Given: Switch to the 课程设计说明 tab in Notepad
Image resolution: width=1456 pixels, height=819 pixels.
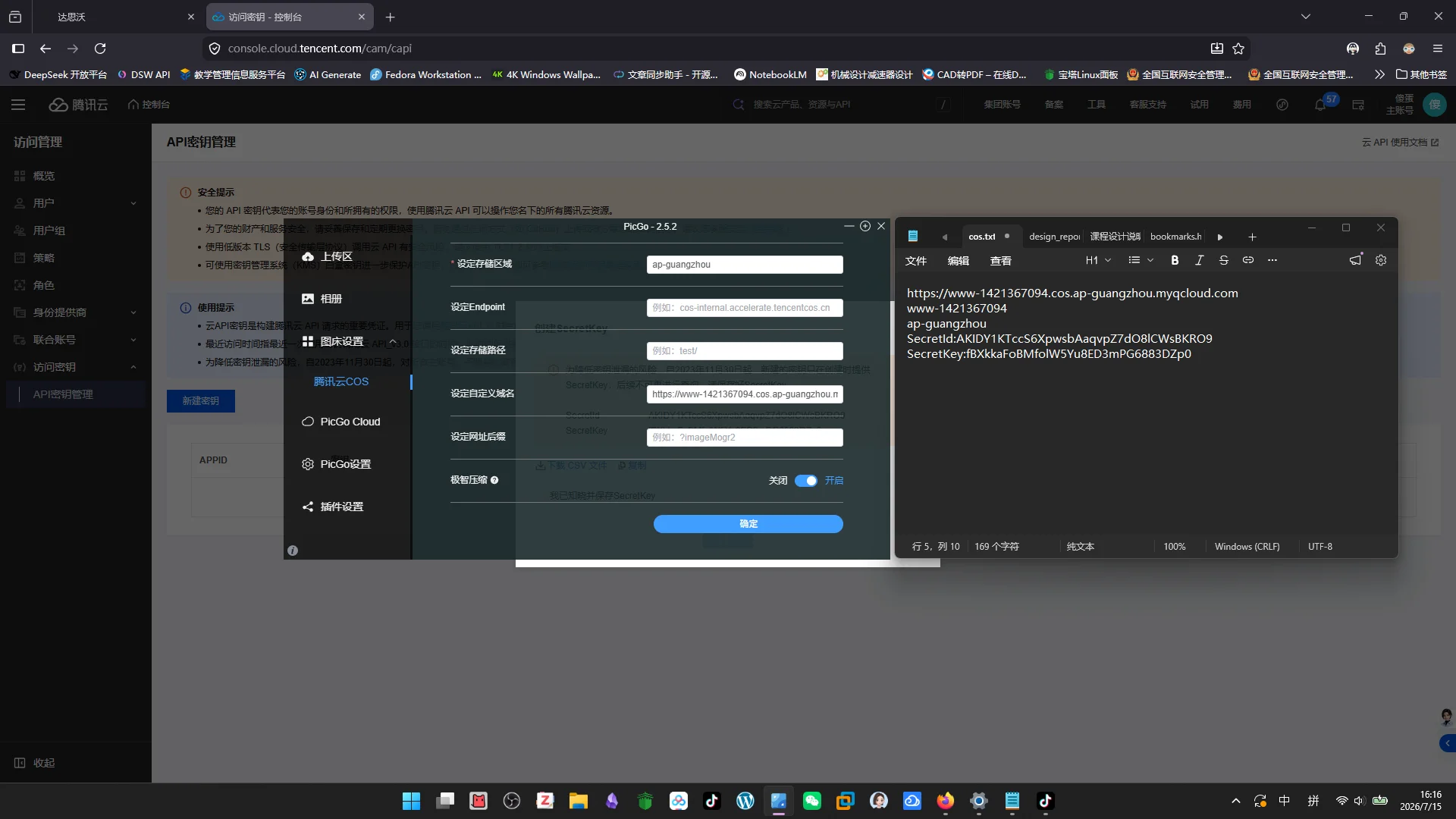Looking at the screenshot, I should click(1115, 237).
